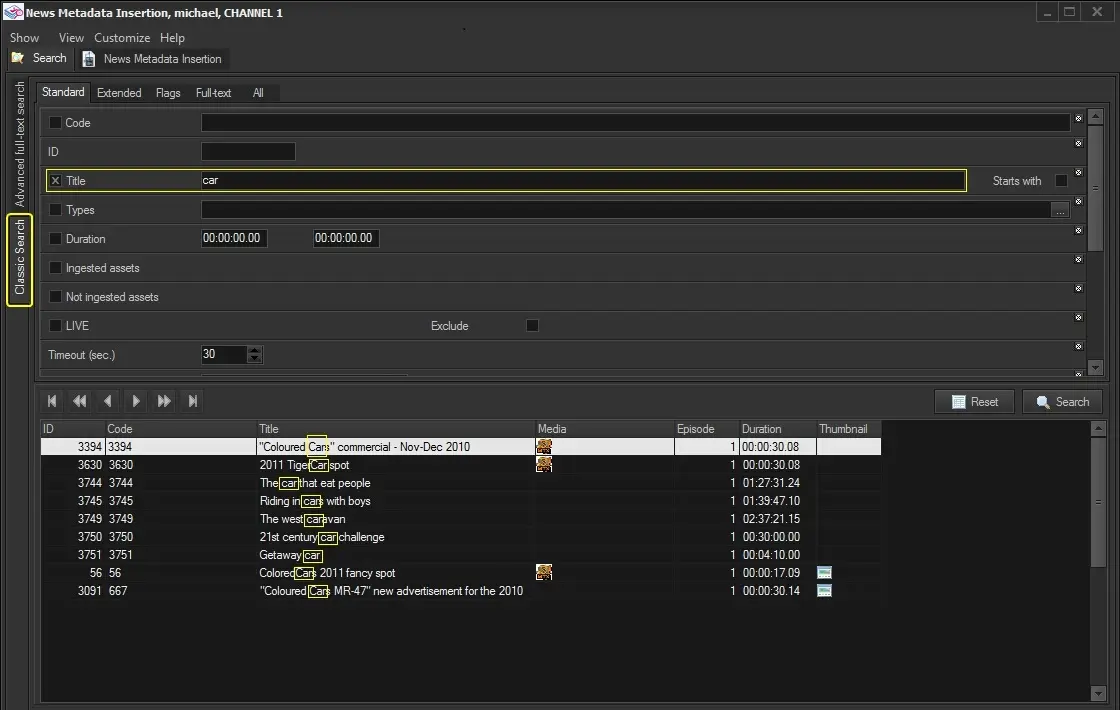Viewport: 1120px width, 710px height.
Task: Click the media icon for row 3630
Action: (x=544, y=465)
